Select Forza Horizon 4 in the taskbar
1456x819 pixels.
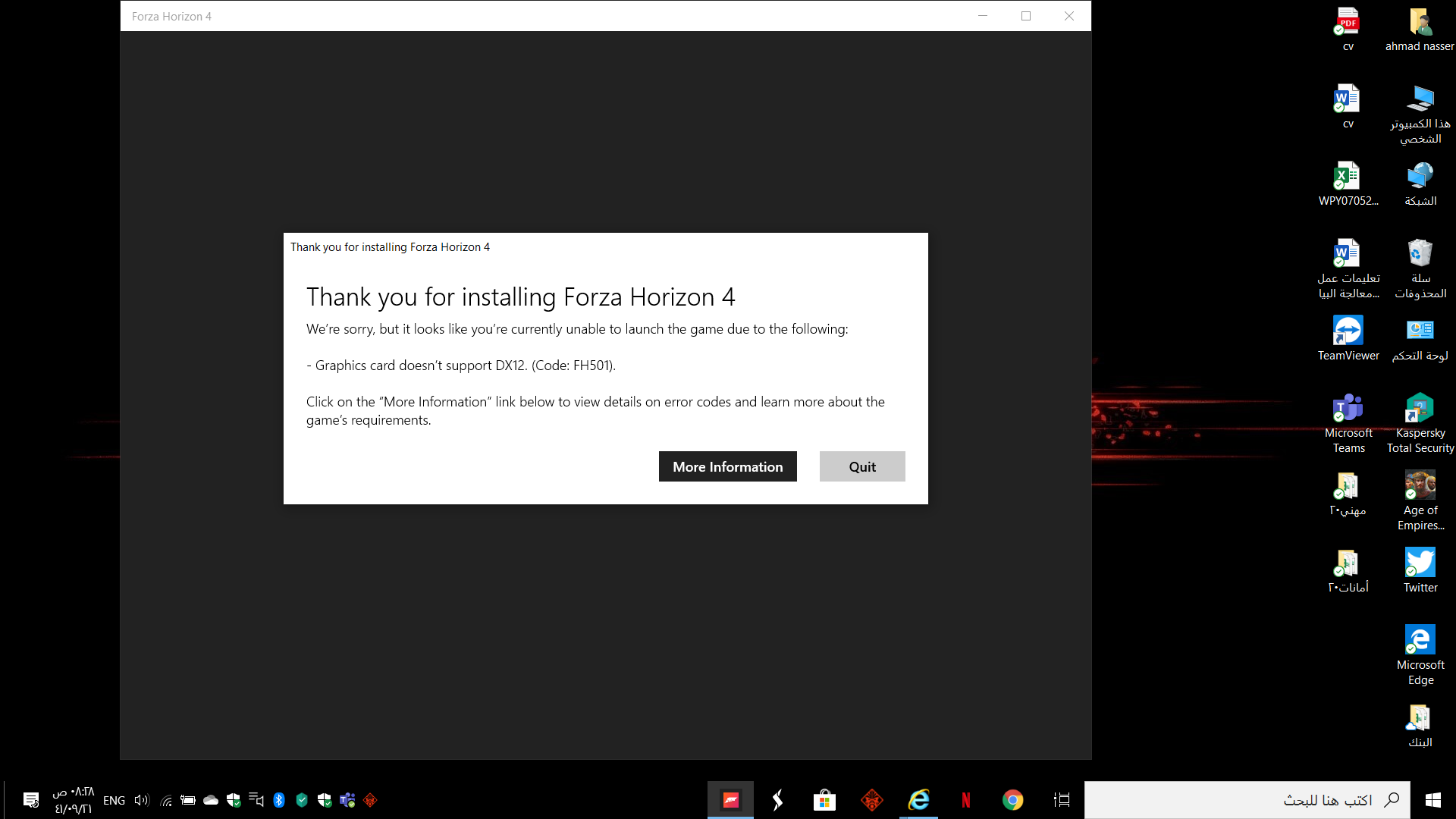730,800
